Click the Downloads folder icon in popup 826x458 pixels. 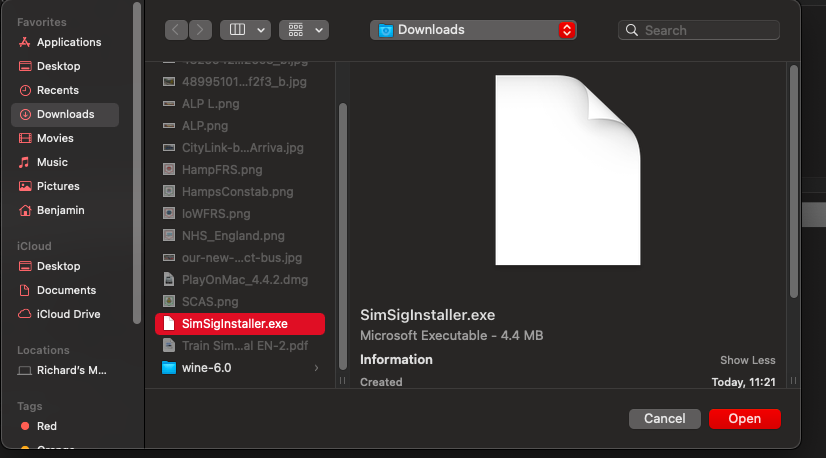click(x=386, y=31)
